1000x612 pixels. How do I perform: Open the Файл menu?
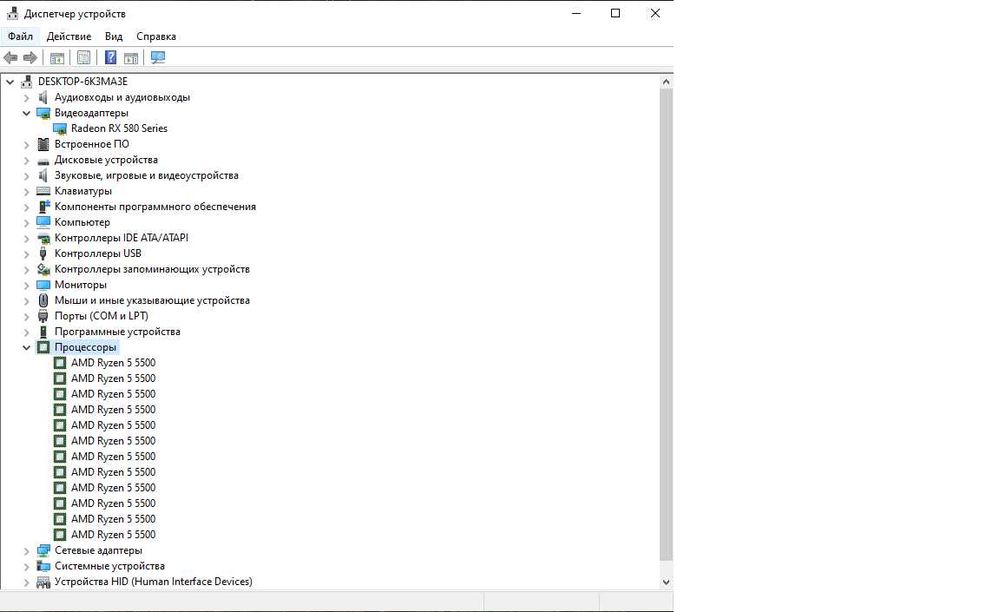20,36
